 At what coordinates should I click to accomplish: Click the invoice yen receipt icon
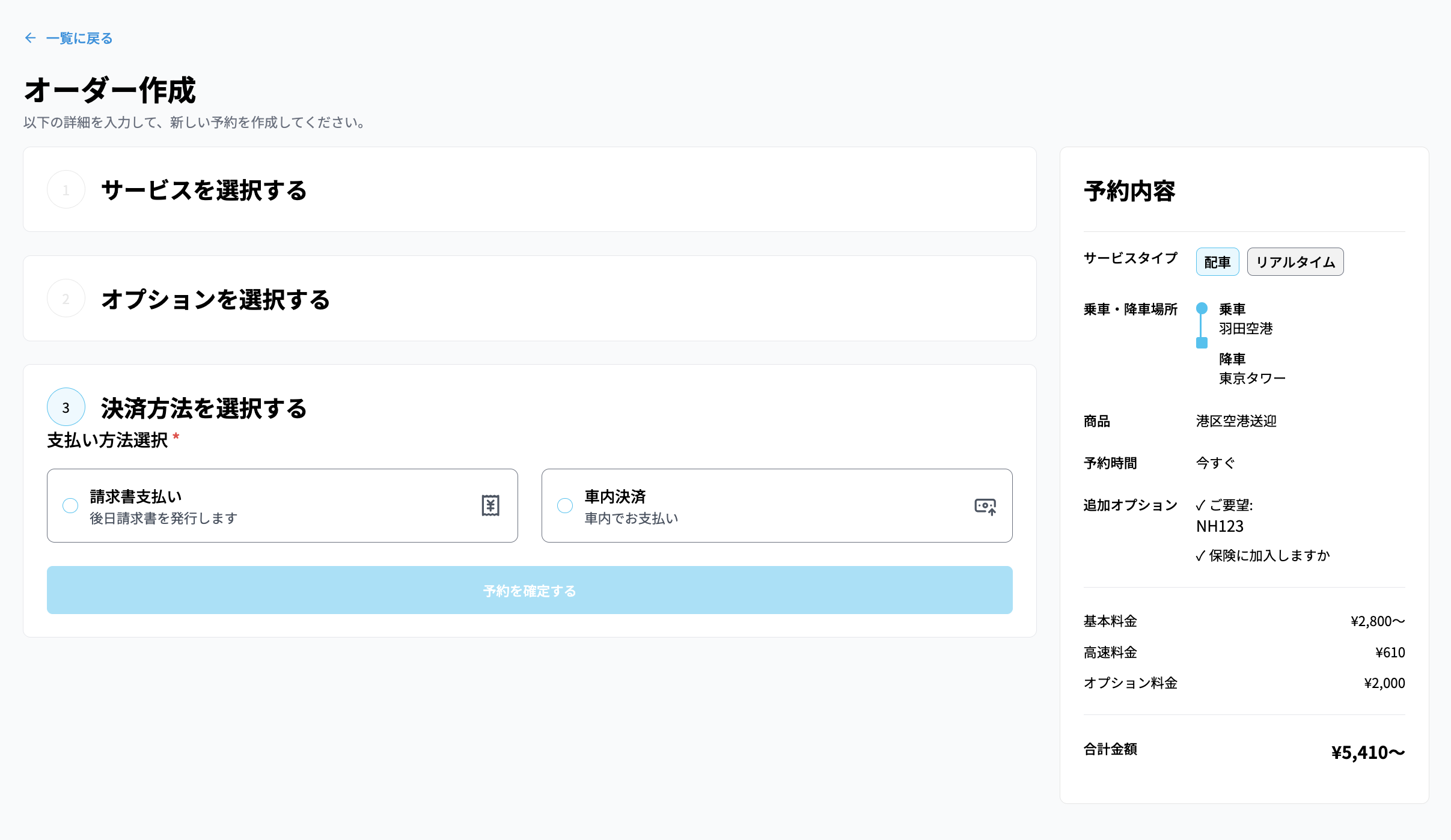pos(490,505)
